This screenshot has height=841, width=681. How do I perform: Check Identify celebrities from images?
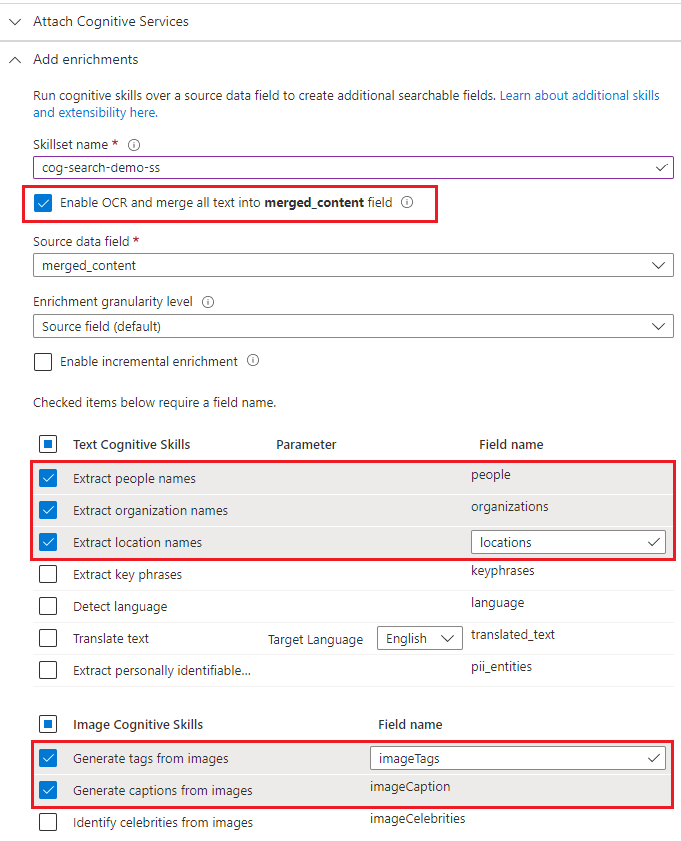coord(48,823)
